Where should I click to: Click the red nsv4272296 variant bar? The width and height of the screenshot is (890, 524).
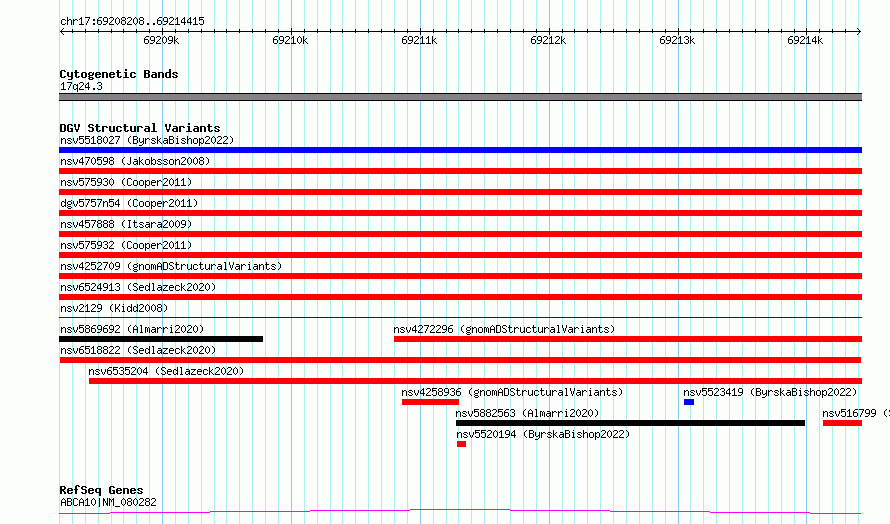[x=628, y=339]
